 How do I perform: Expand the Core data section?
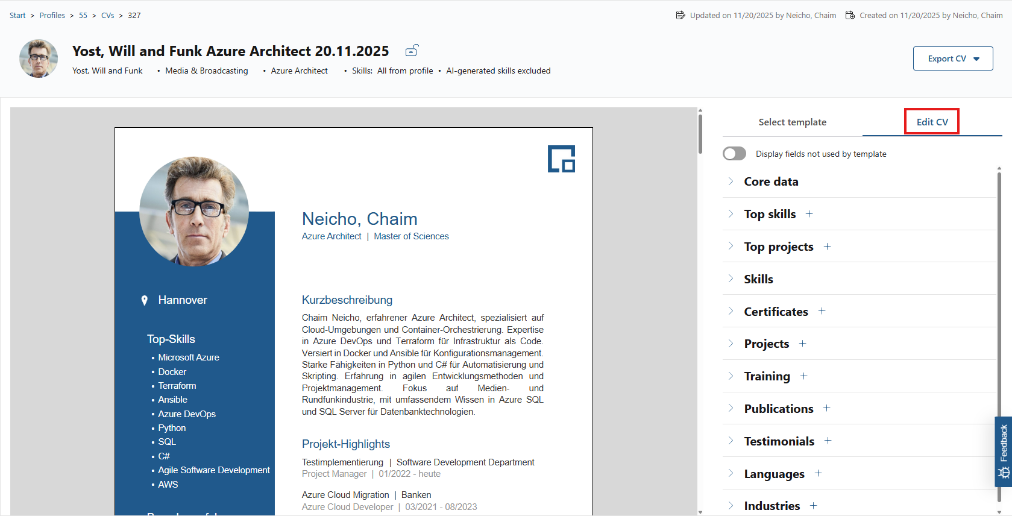point(731,181)
